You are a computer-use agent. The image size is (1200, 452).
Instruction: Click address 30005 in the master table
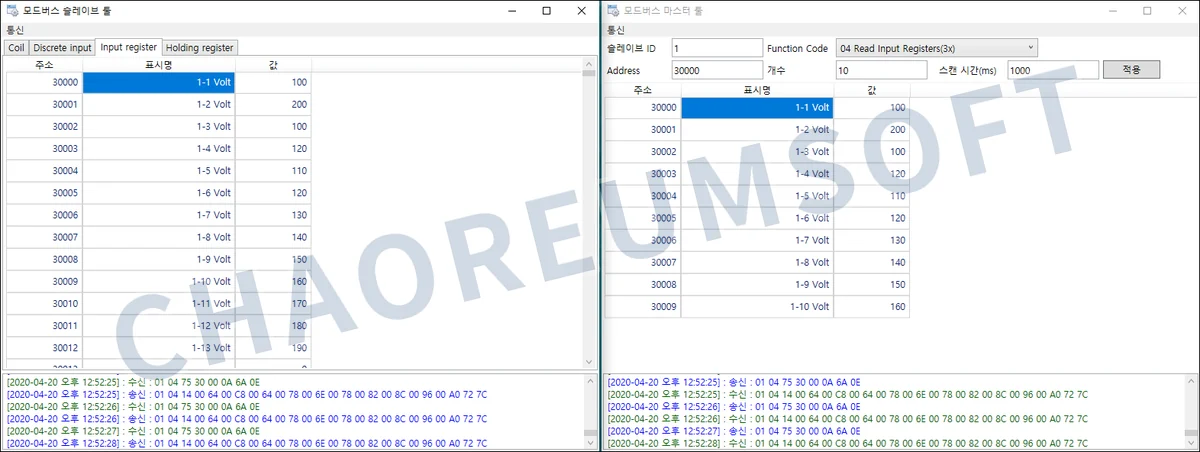click(643, 217)
